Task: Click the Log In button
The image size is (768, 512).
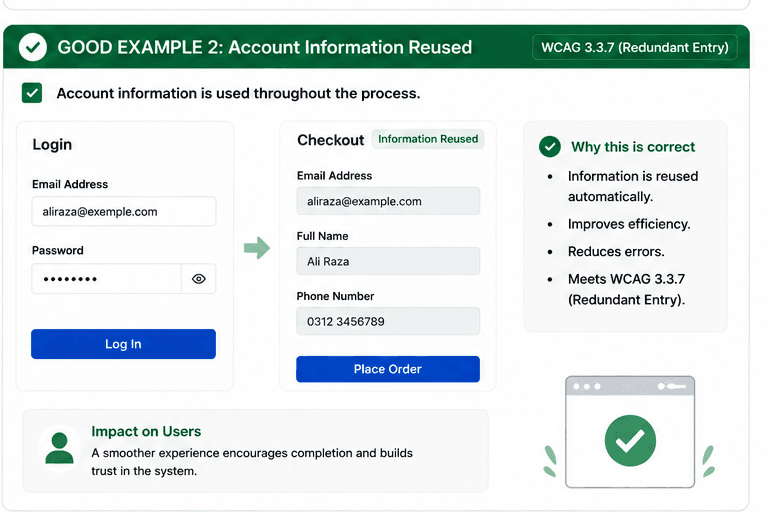Action: point(123,344)
